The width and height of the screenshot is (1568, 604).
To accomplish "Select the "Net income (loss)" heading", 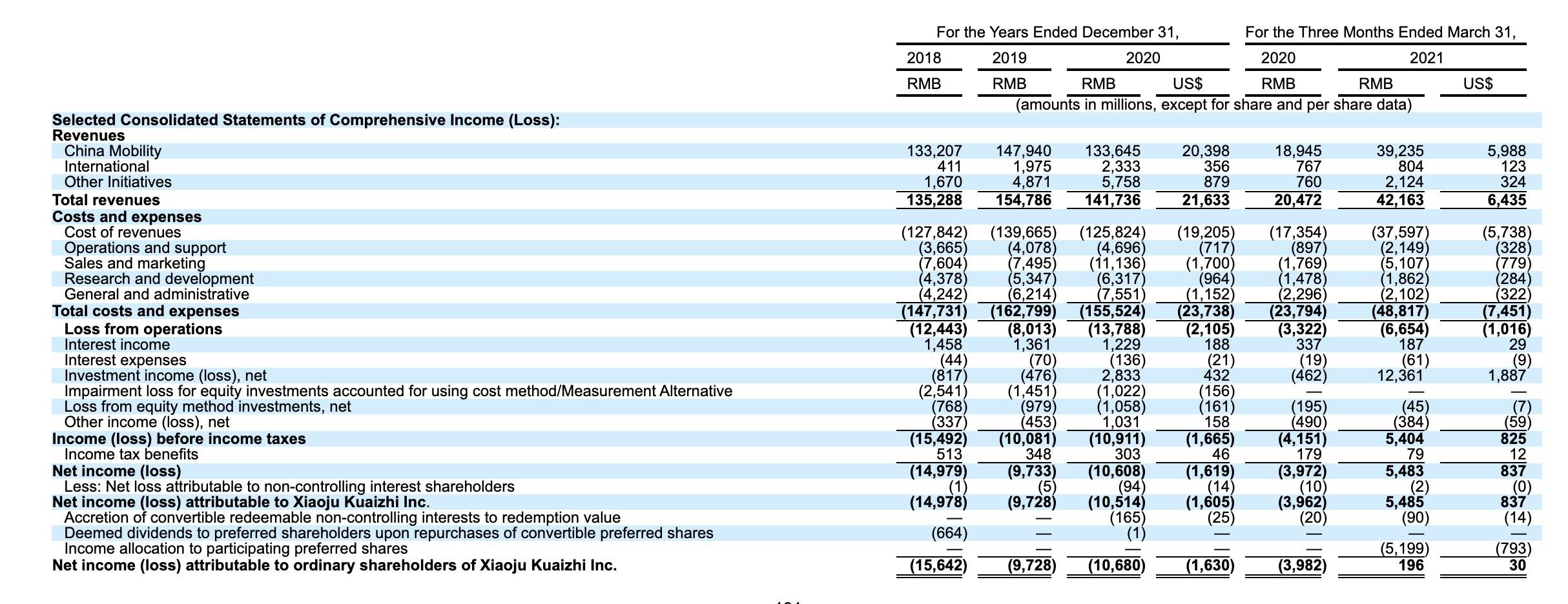I will [116, 471].
